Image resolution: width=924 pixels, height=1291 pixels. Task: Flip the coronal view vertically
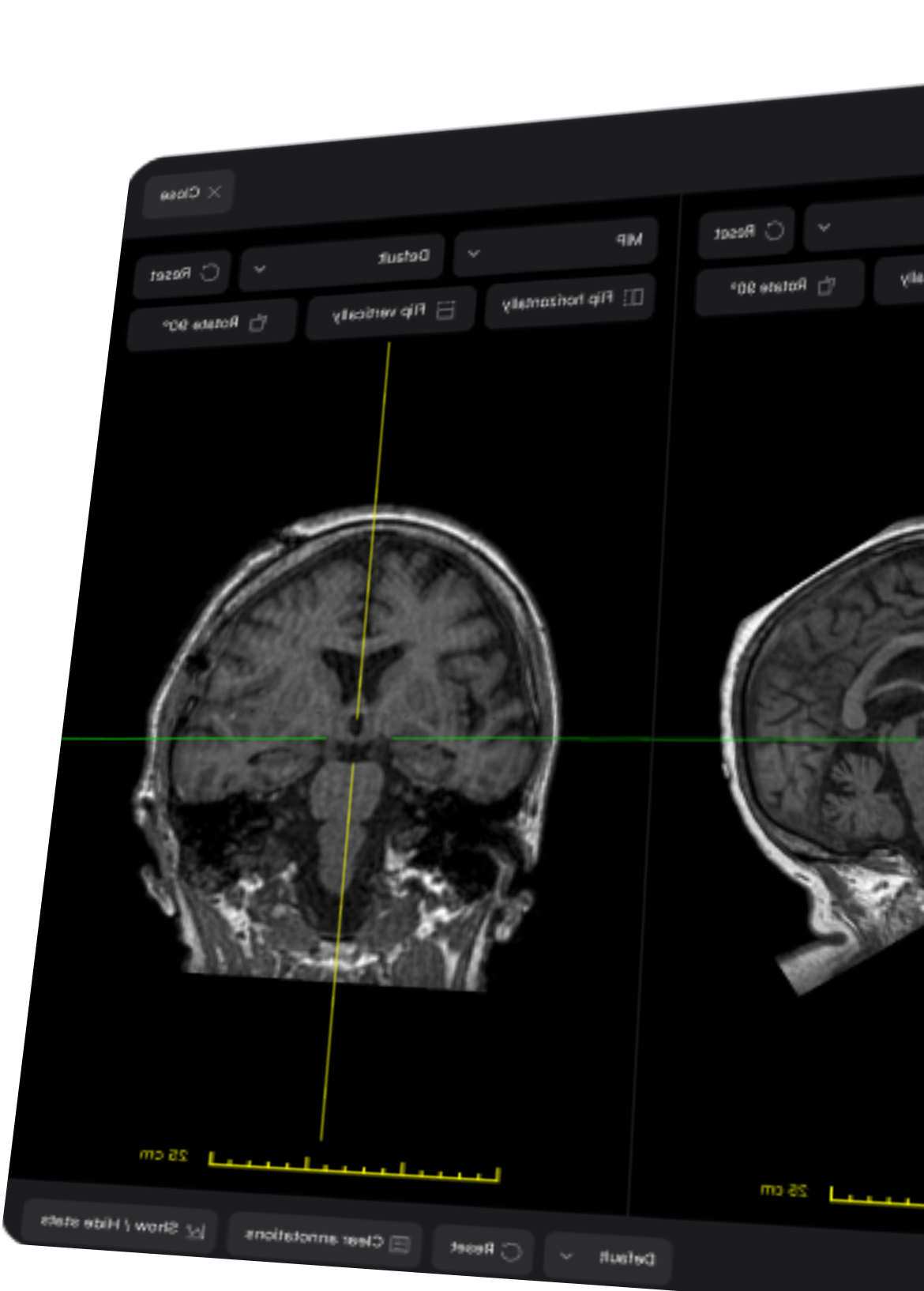(x=392, y=311)
